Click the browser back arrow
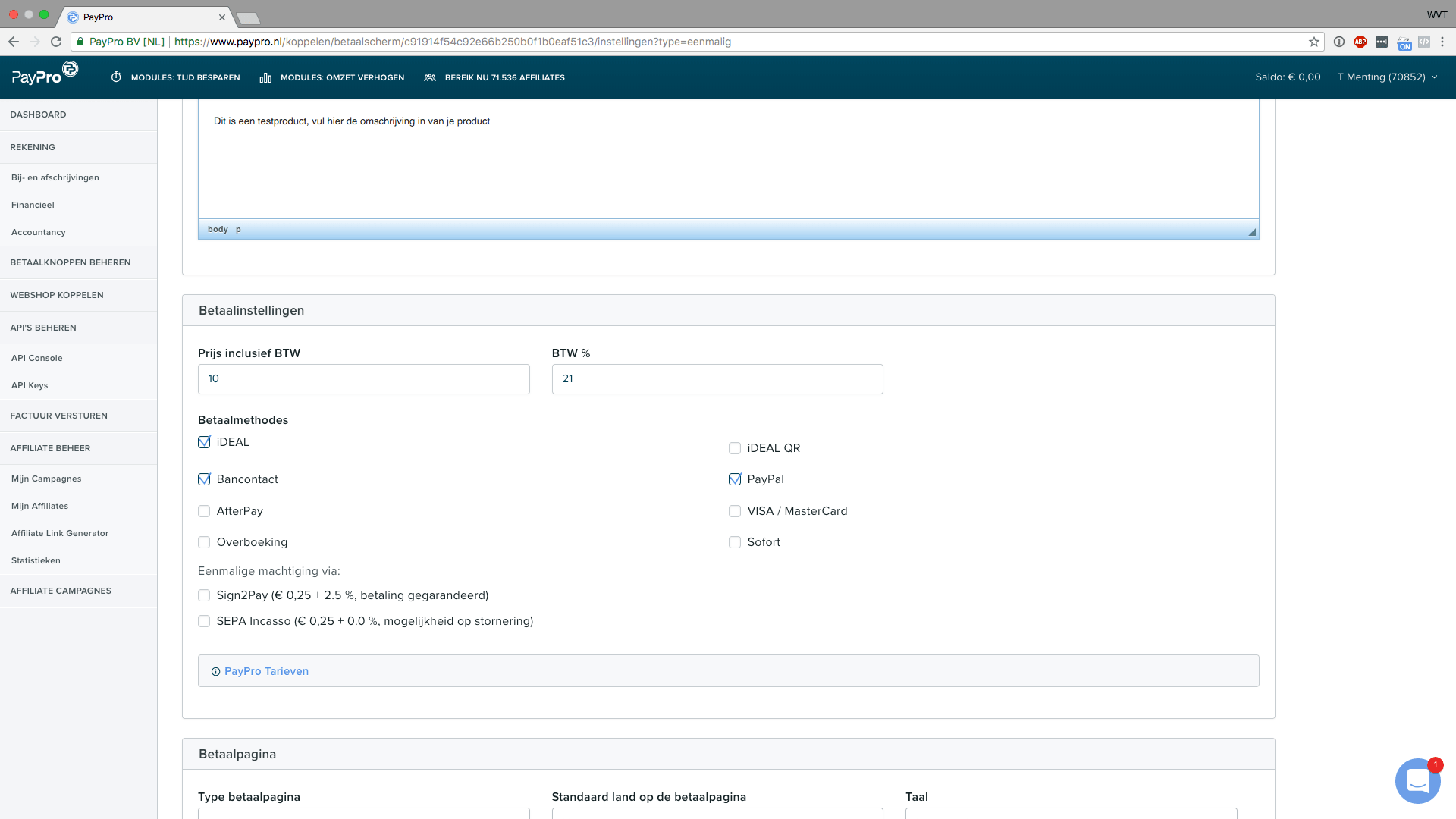 pos(14,42)
